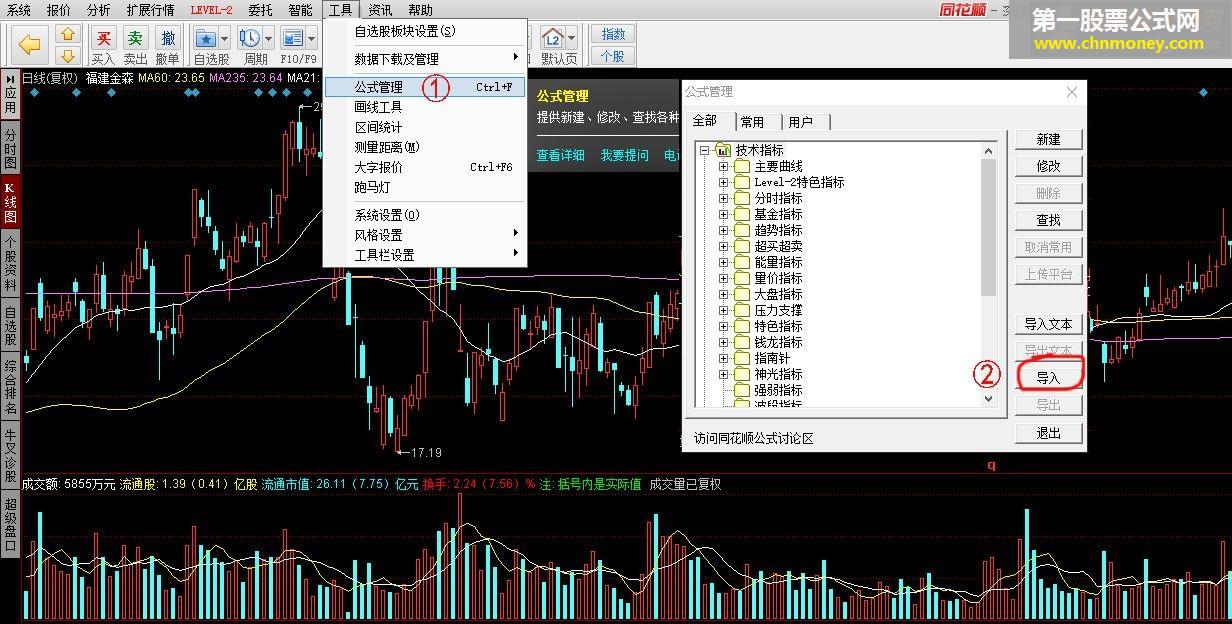This screenshot has height=624, width=1232.
Task: Click the folder icon beside 强弱指标
Action: [742, 390]
